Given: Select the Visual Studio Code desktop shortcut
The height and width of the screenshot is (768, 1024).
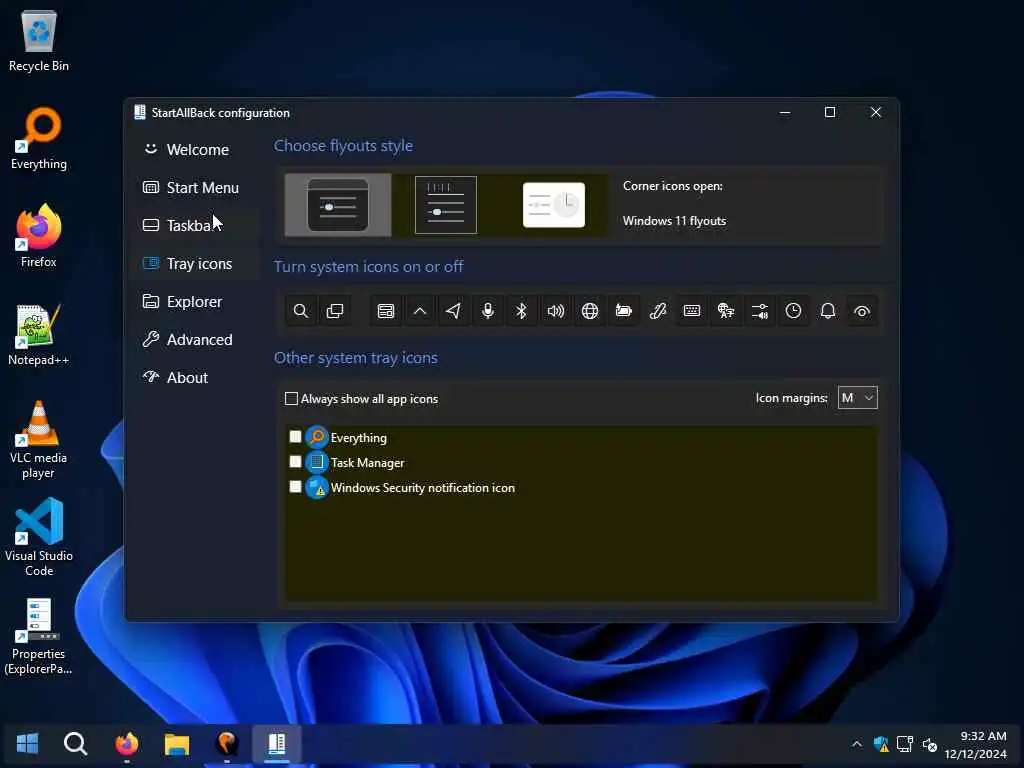Looking at the screenshot, I should 39,537.
